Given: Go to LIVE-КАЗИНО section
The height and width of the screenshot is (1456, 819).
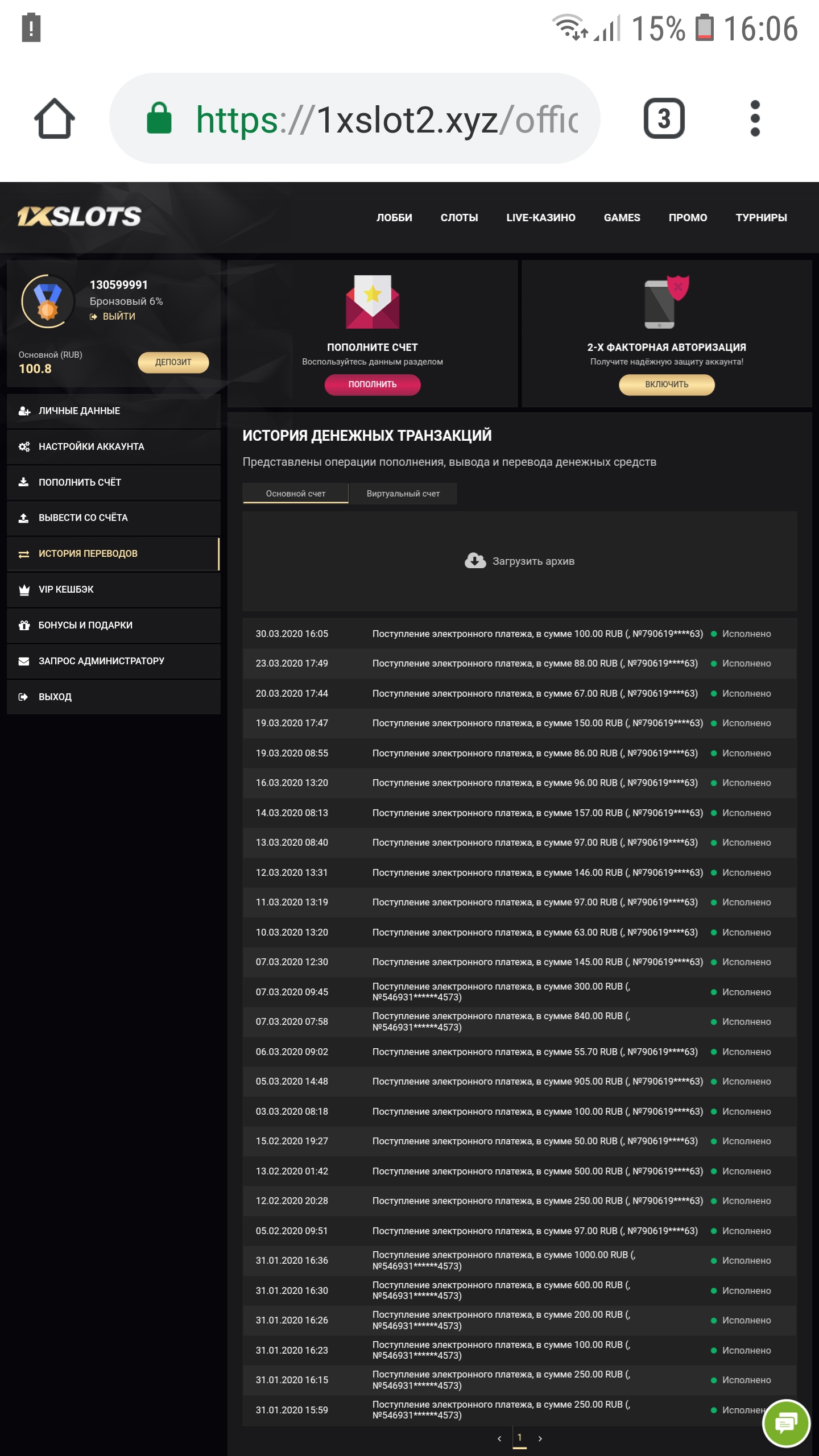Looking at the screenshot, I should (x=541, y=218).
